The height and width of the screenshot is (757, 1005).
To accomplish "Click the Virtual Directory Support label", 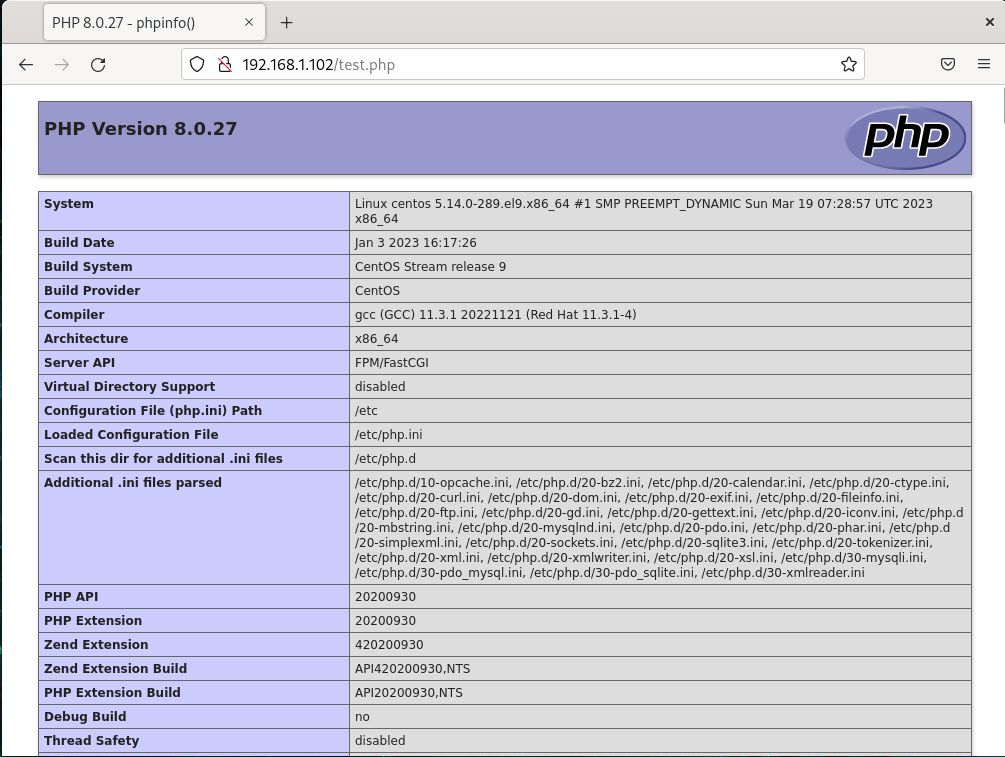I will tap(129, 387).
